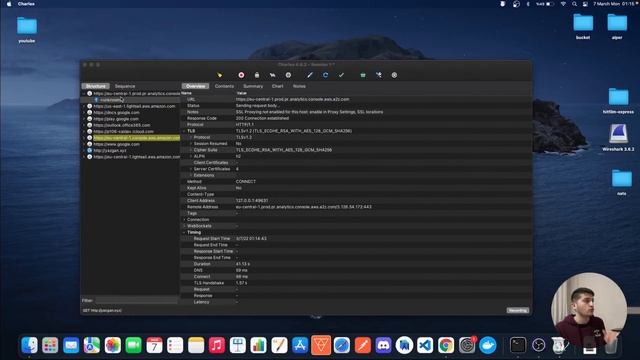Open the Overview tab

(196, 86)
